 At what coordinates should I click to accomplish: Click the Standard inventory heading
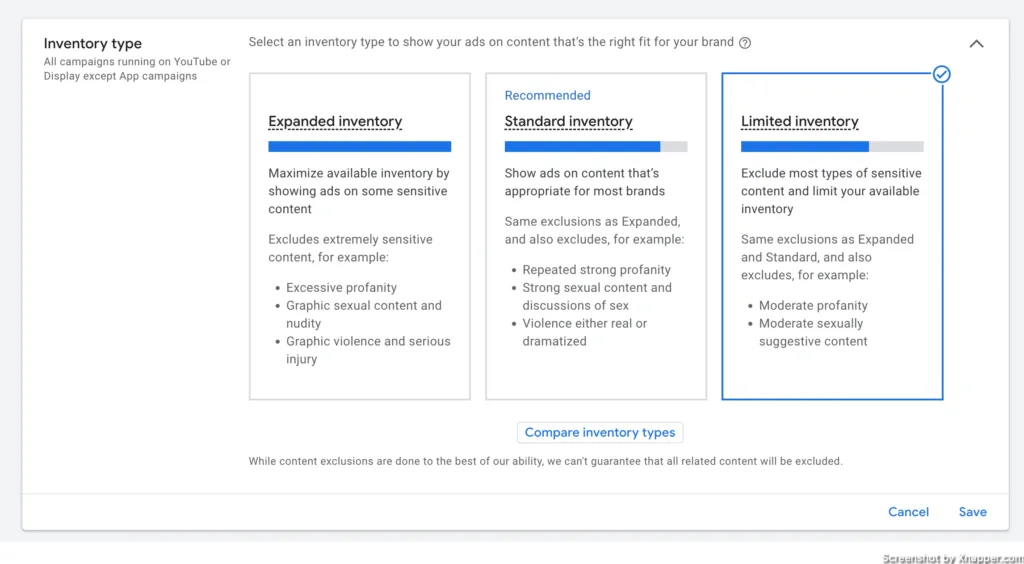569,121
